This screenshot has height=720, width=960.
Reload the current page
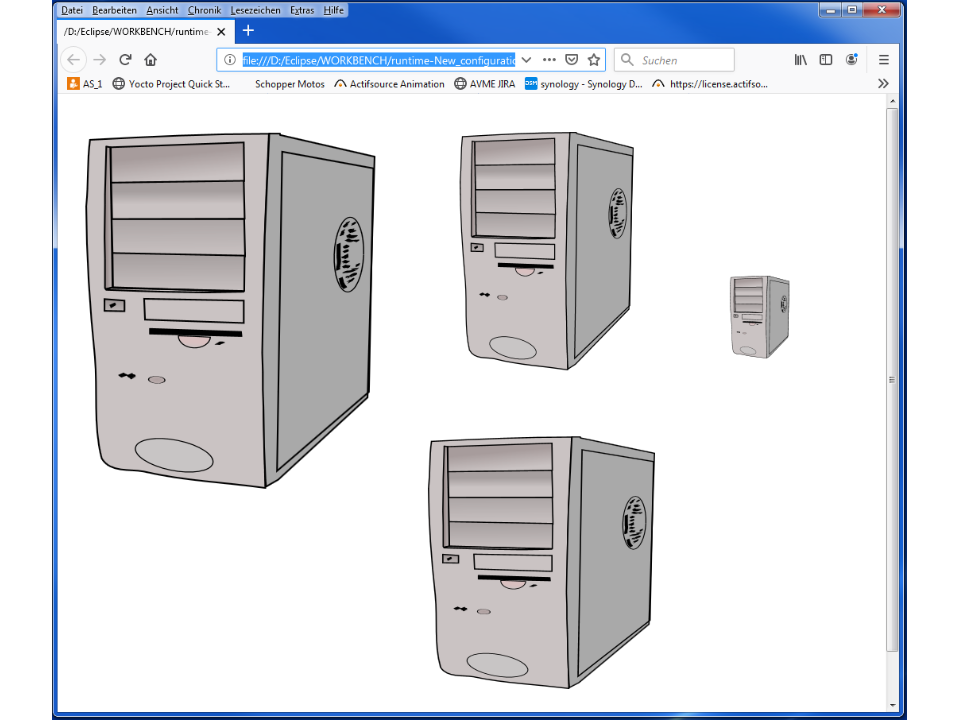(125, 60)
